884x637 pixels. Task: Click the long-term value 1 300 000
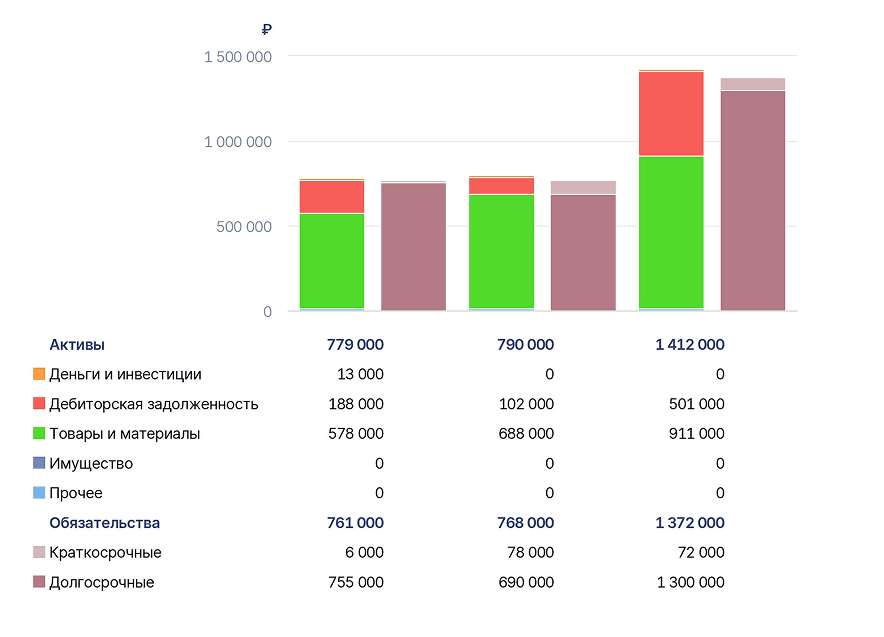pyautogui.click(x=691, y=582)
